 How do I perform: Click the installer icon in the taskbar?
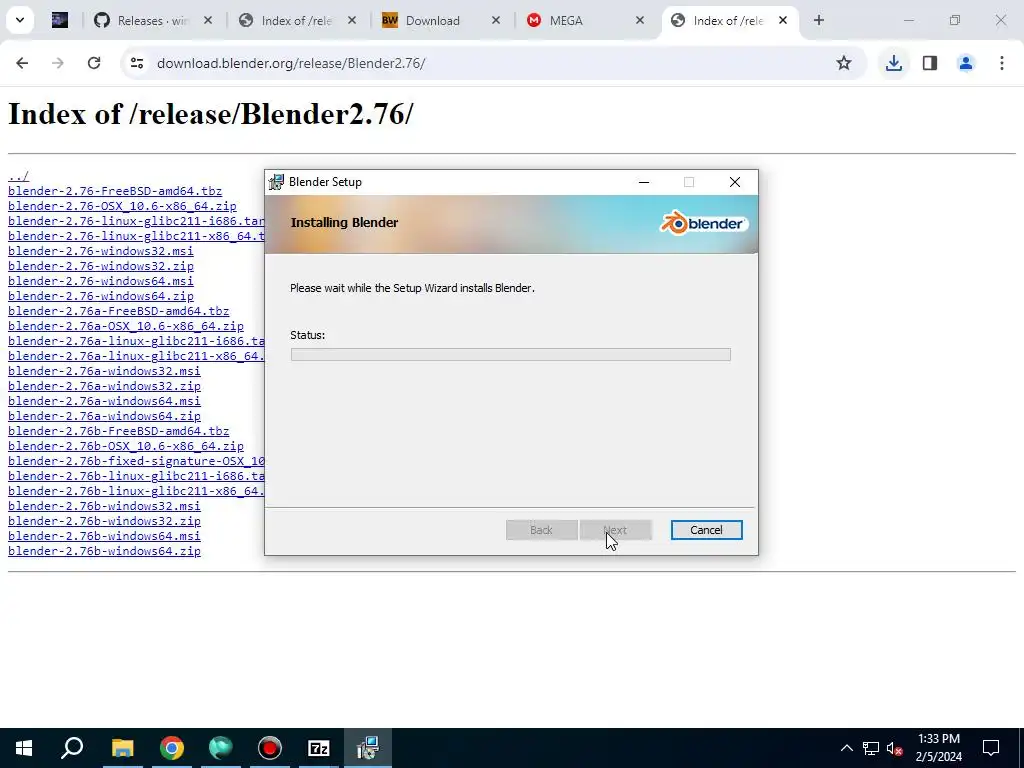pos(368,748)
